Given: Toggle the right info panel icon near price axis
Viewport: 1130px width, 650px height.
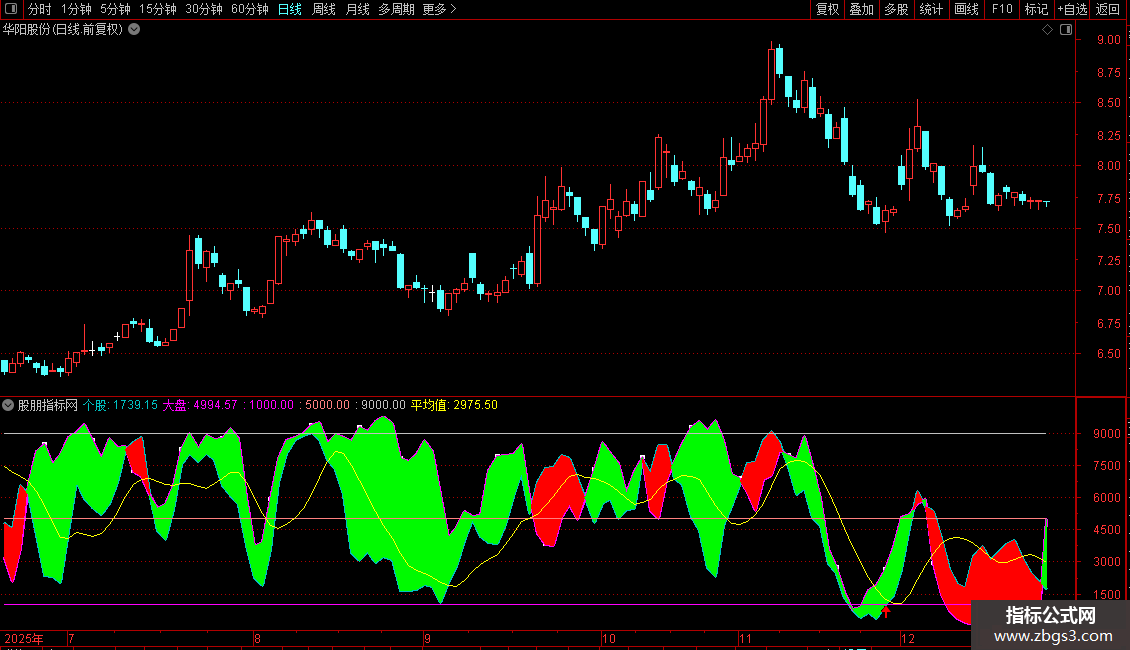Looking at the screenshot, I should [1066, 30].
